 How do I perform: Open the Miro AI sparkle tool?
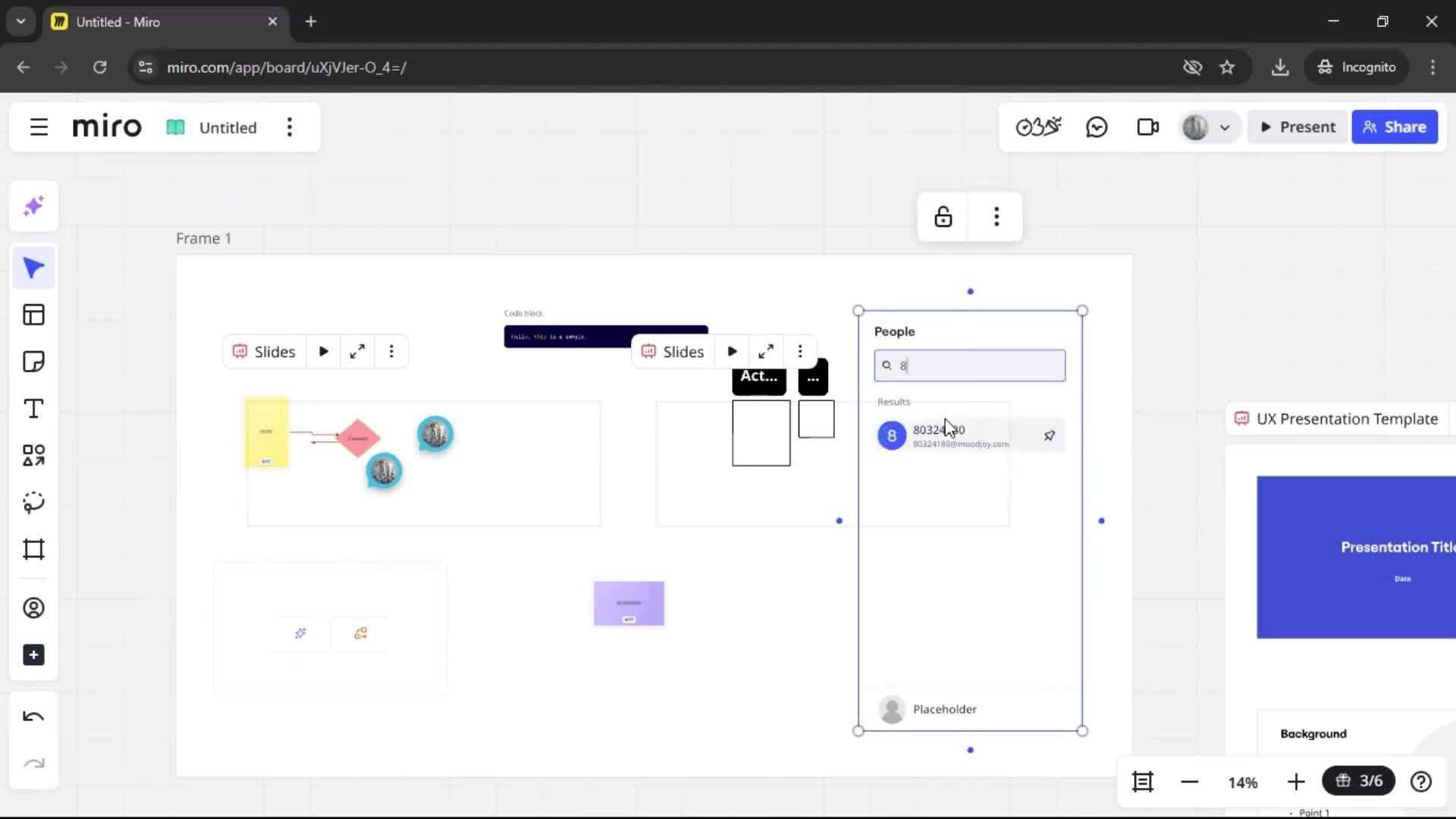click(33, 206)
